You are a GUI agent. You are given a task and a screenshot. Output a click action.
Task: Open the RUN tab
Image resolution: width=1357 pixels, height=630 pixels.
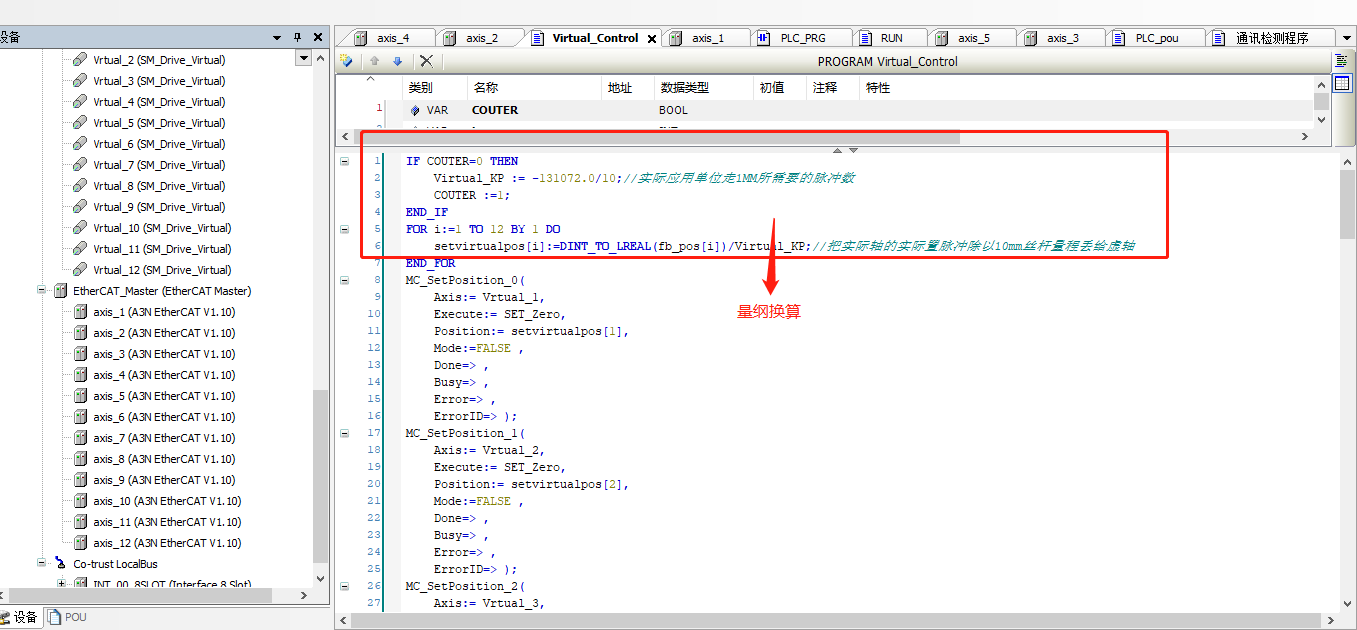tap(891, 38)
